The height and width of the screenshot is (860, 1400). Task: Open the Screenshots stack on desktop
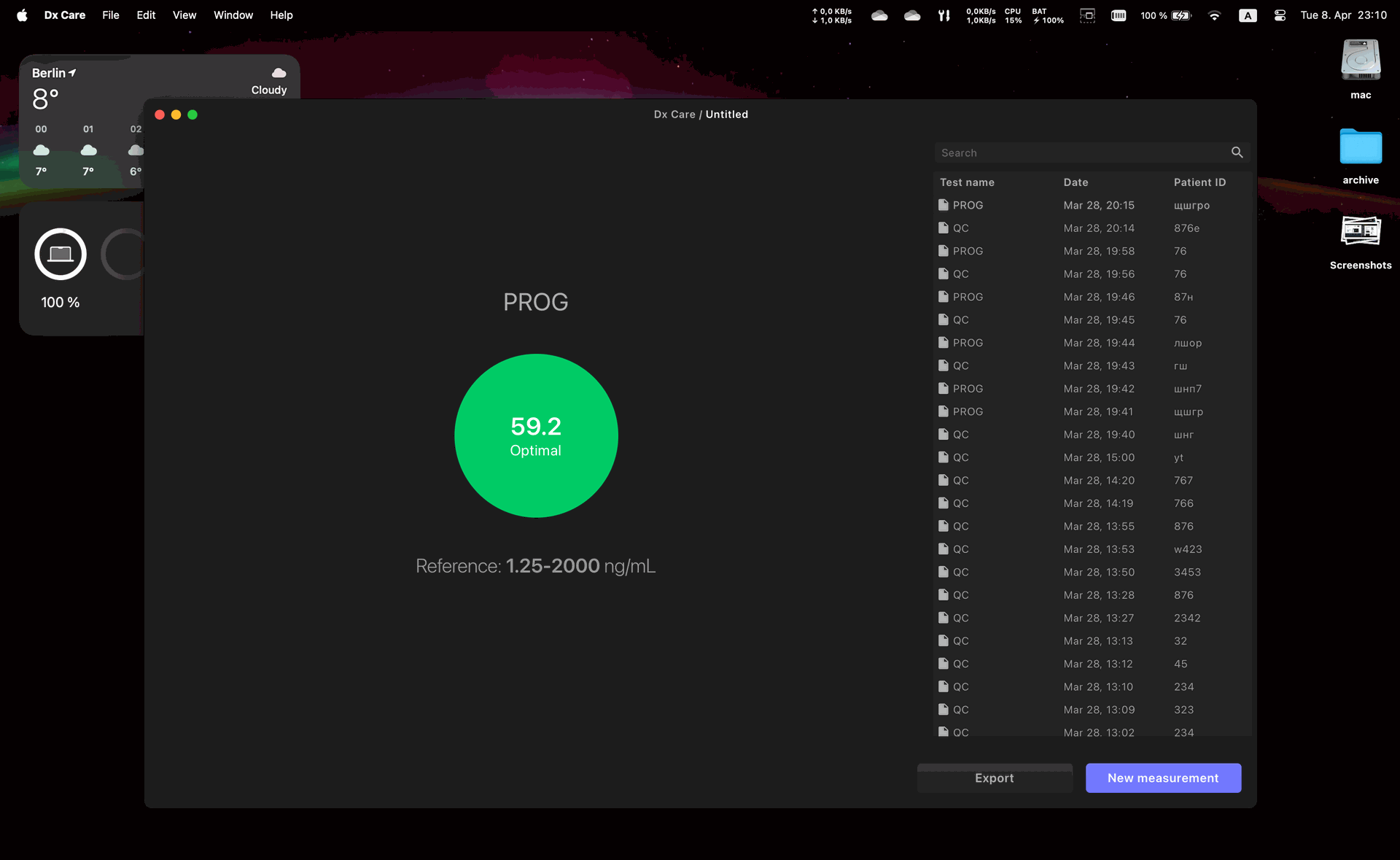1360,232
